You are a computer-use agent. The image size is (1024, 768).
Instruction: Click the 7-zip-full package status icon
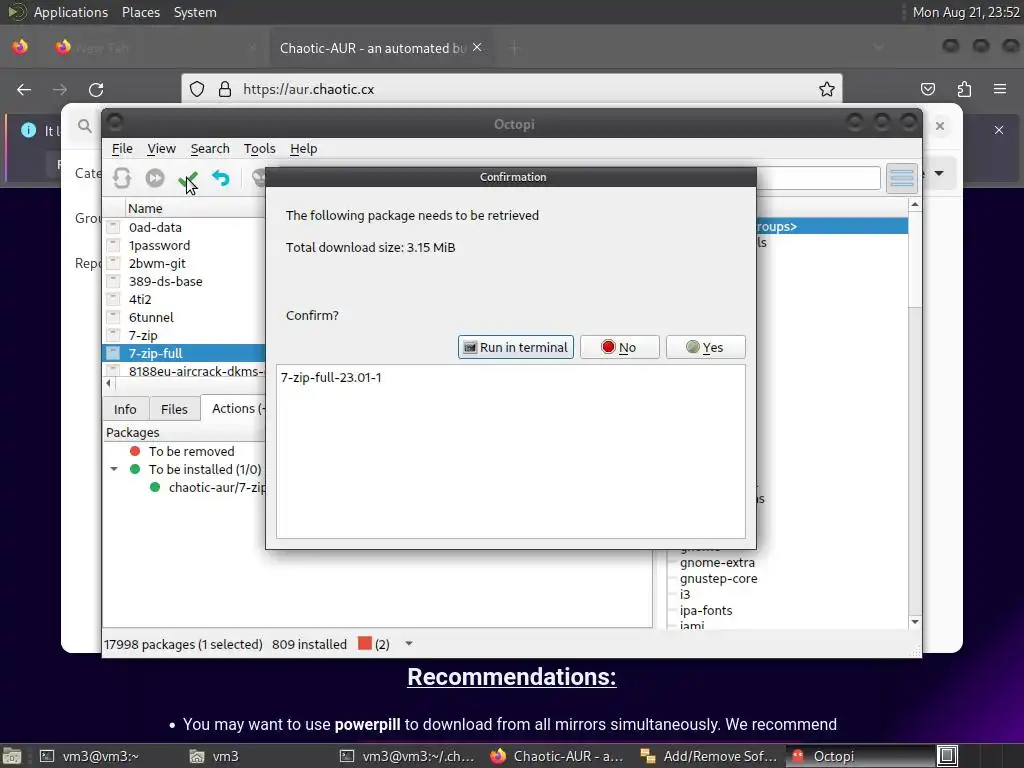click(x=113, y=353)
